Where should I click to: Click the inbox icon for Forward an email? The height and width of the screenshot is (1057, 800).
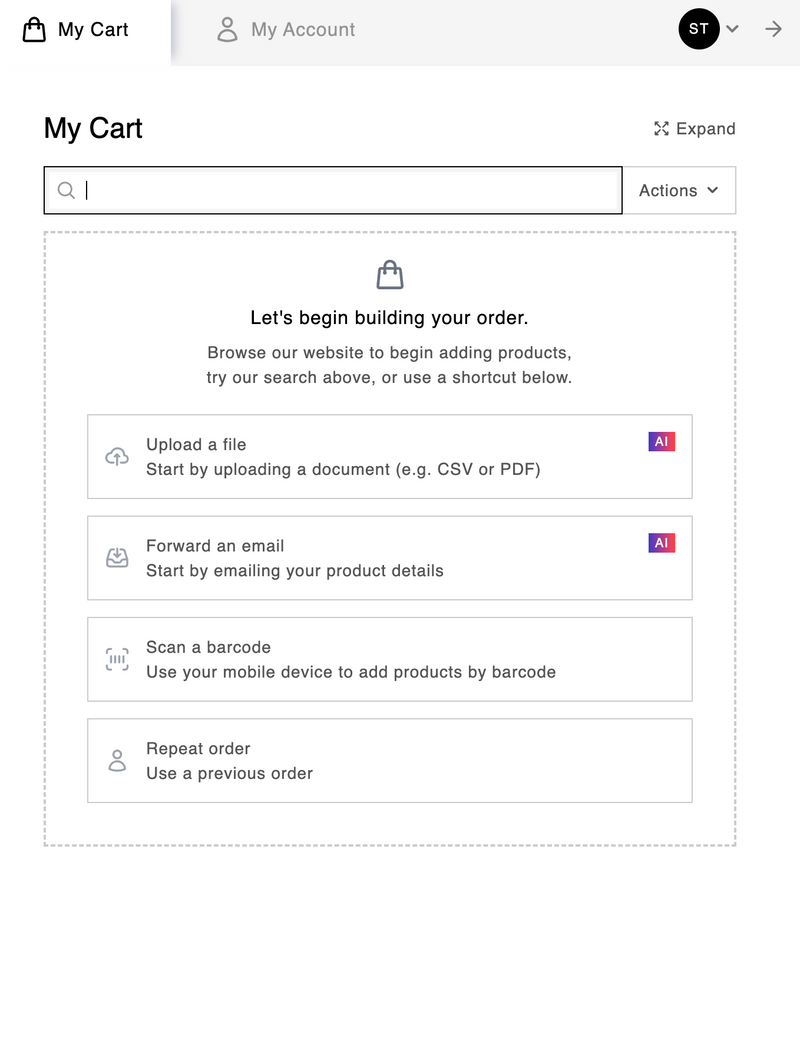pyautogui.click(x=117, y=558)
